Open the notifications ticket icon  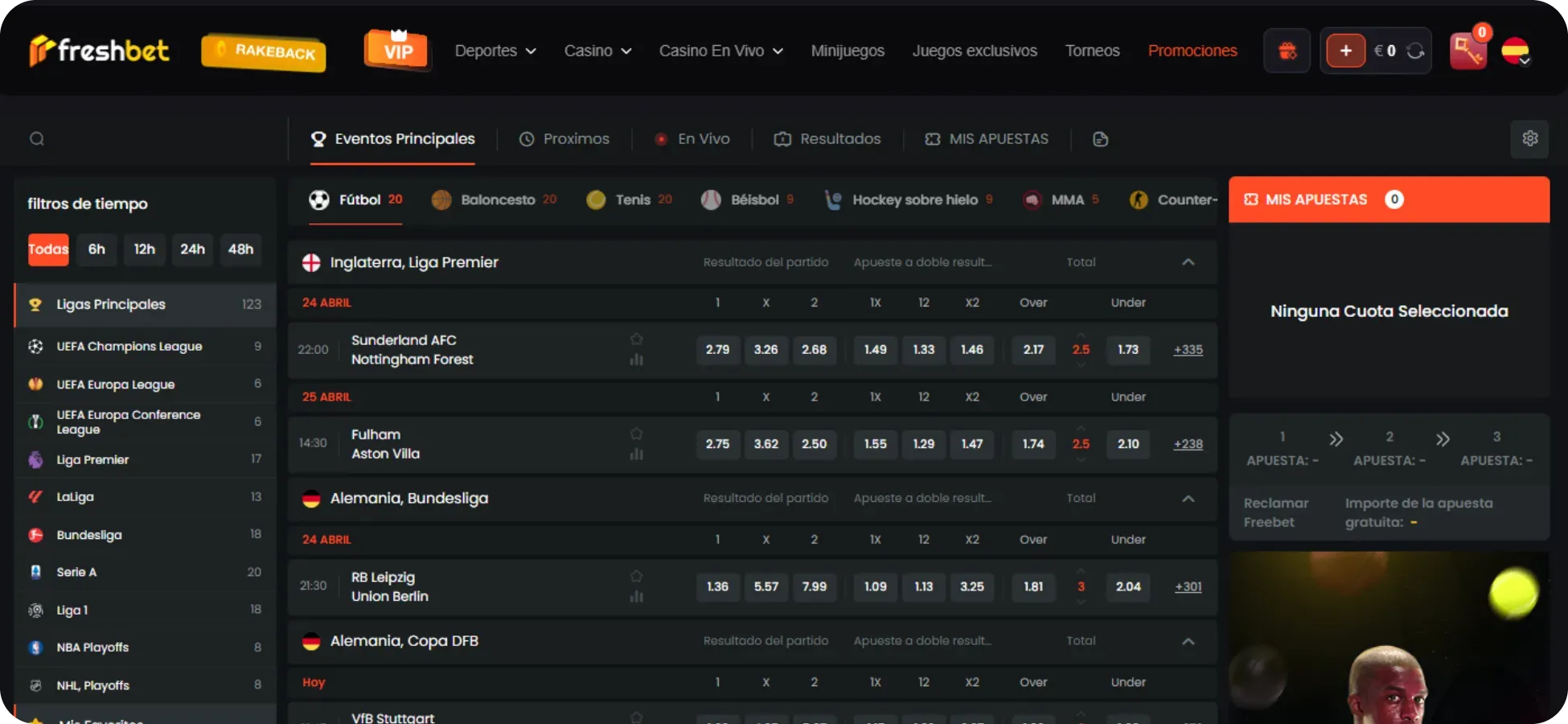click(1468, 51)
